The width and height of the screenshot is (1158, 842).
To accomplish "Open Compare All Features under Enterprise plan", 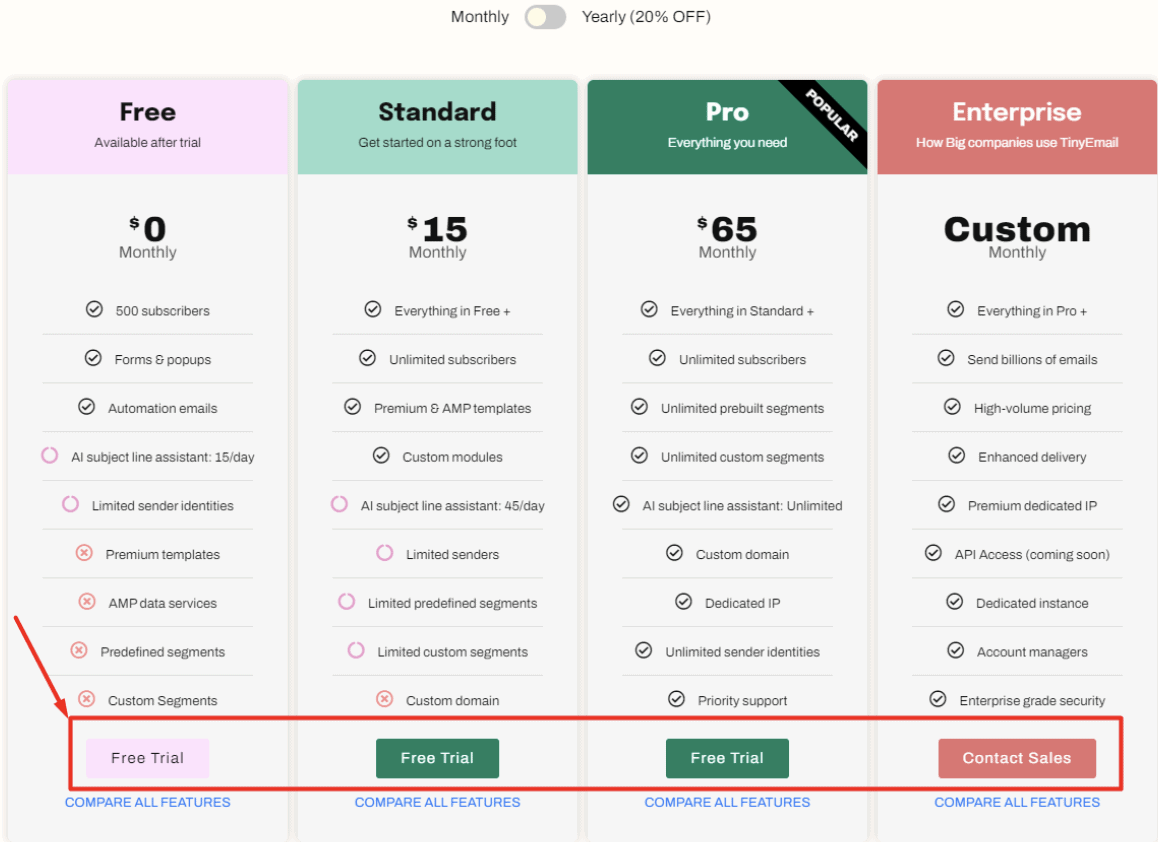I will (x=1017, y=802).
